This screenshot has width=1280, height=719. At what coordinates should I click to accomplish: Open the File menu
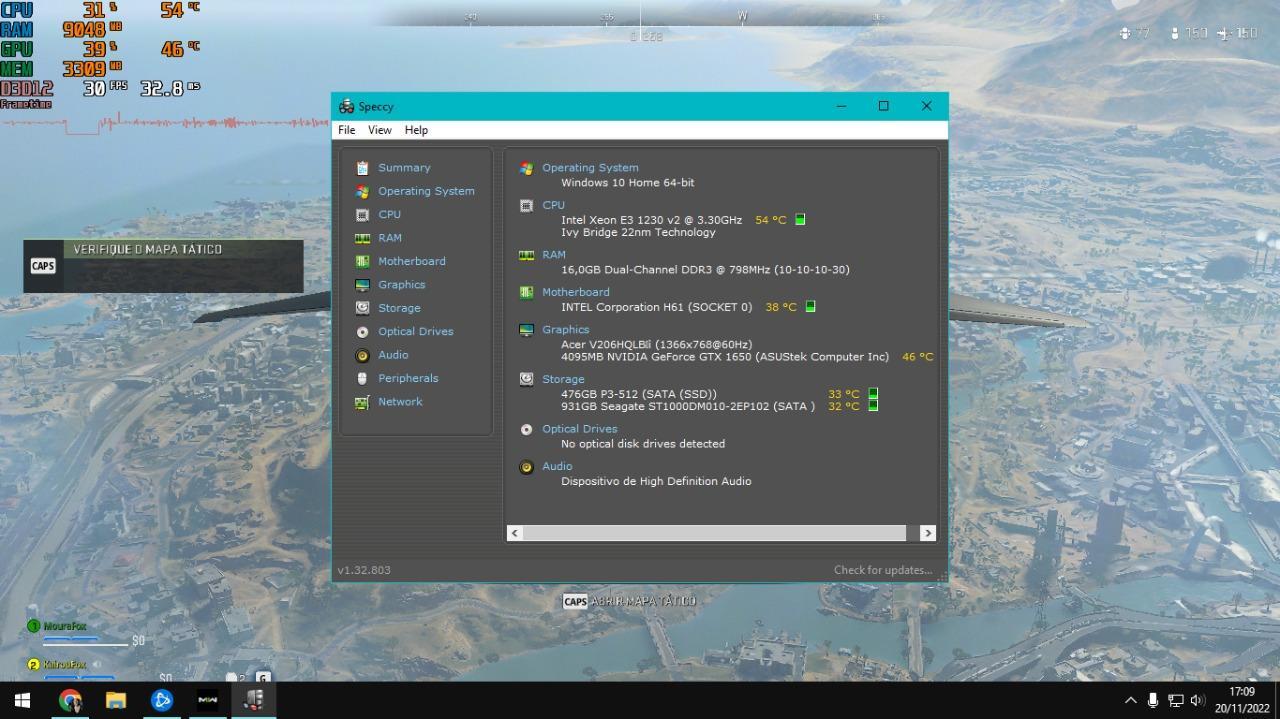[x=347, y=130]
